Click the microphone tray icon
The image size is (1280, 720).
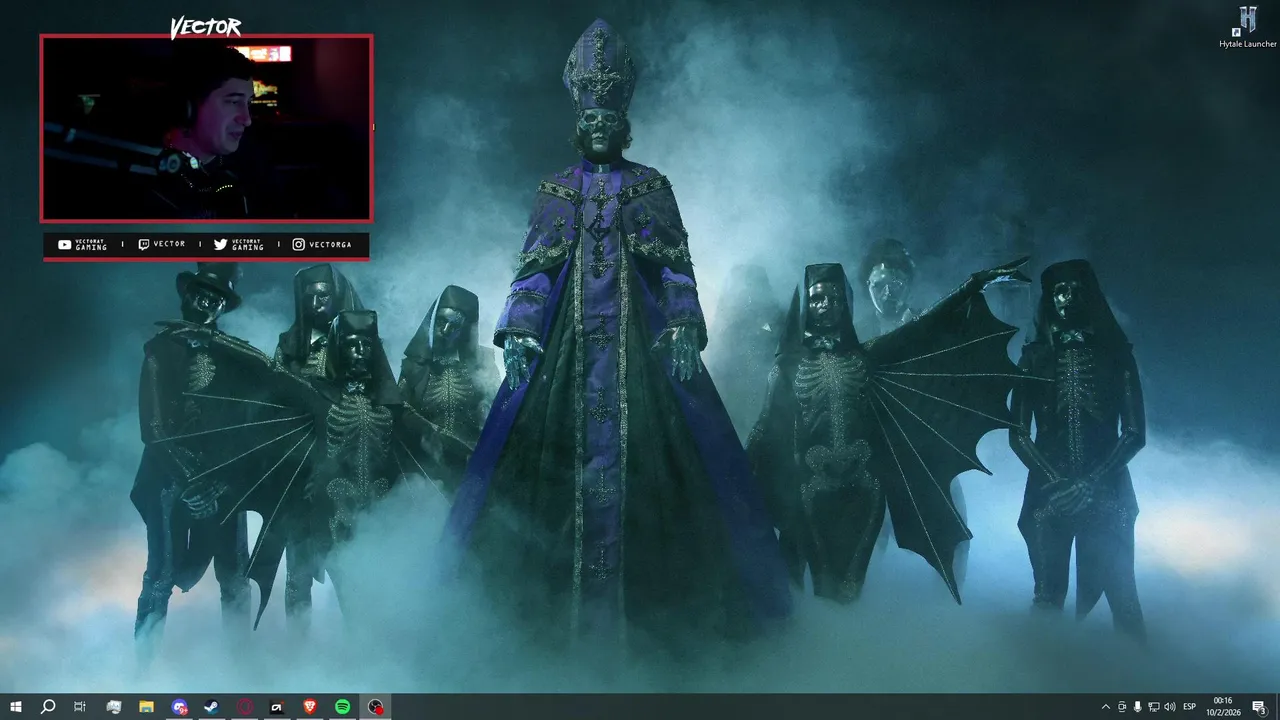(x=1137, y=707)
